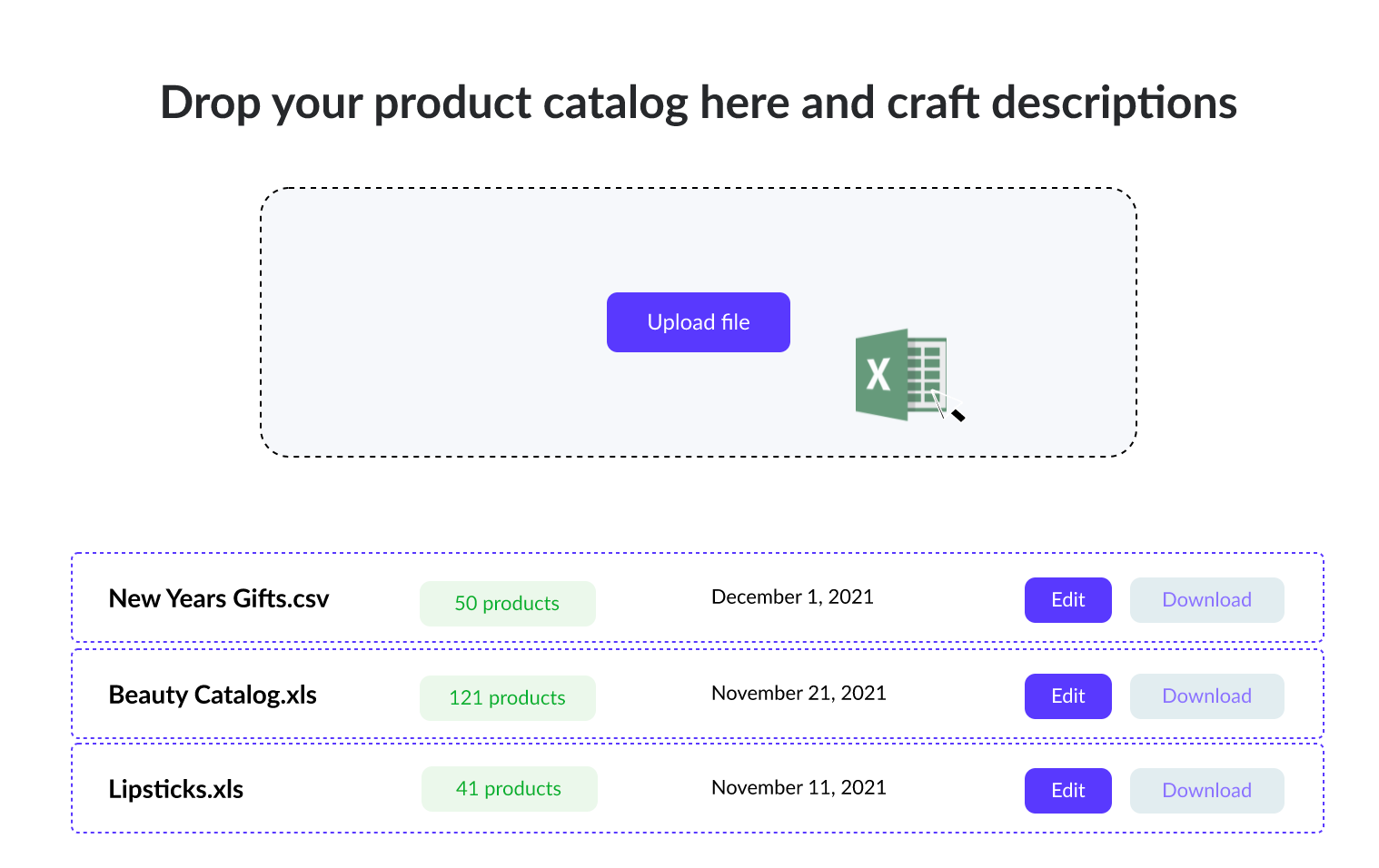Download the Beauty Catalog.xls file
Viewport: 1379px width, 868px height.
(1206, 696)
